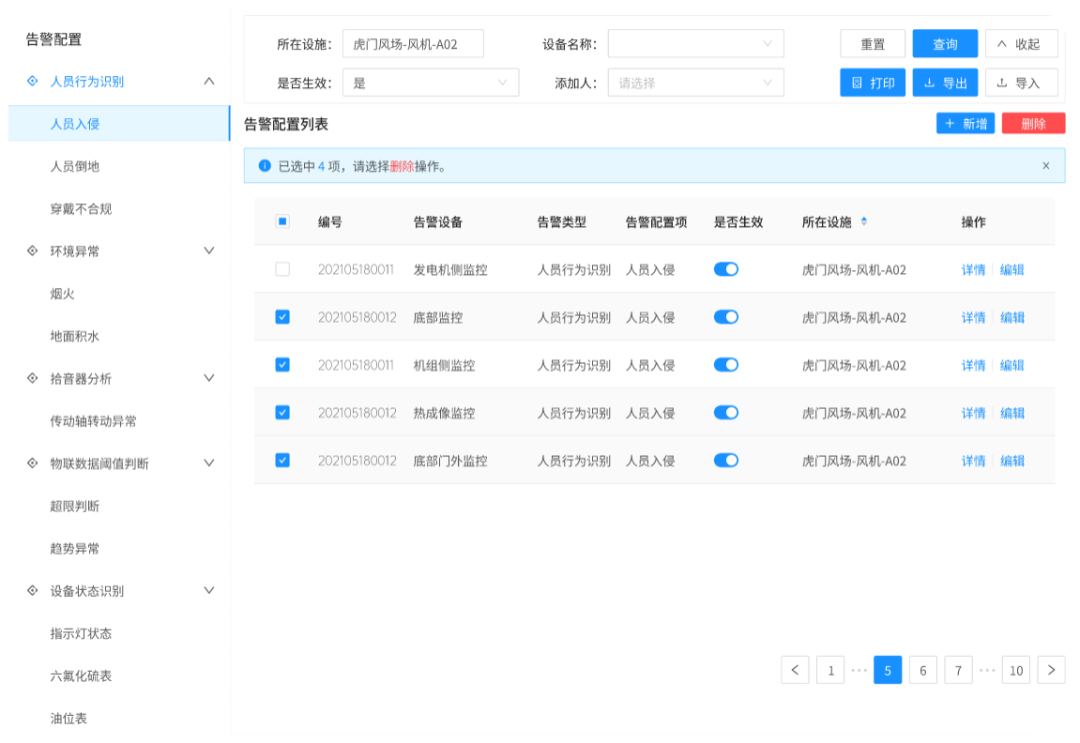Click the 拾音器分析 sidebar category icon
The image size is (1080, 743).
32,378
